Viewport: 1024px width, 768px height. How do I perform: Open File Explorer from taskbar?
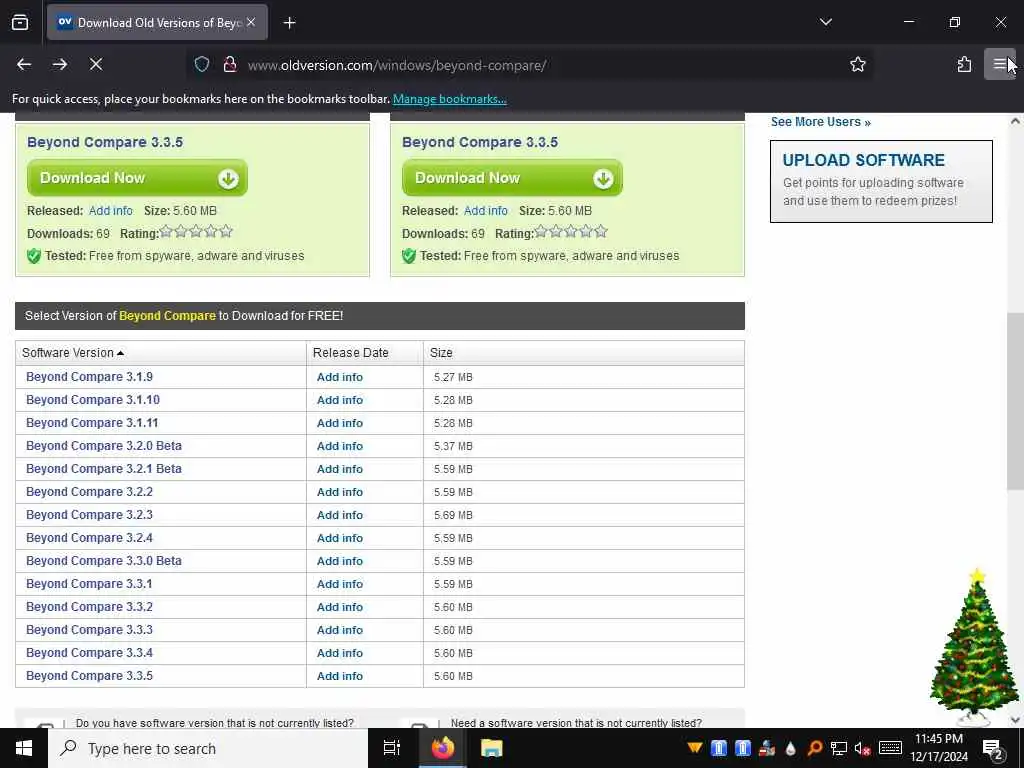(x=492, y=748)
